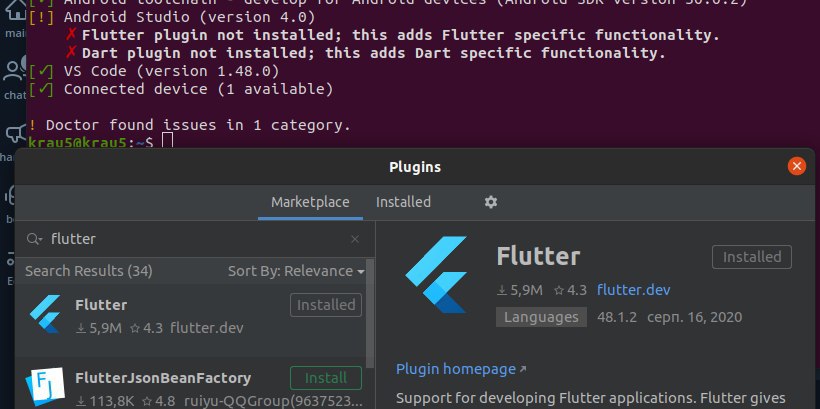Image resolution: width=820 pixels, height=409 pixels.
Task: Click the search results scrollbar
Action: (x=370, y=314)
